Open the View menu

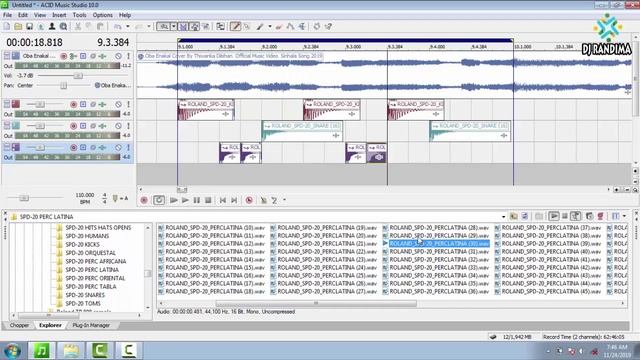pyautogui.click(x=40, y=15)
